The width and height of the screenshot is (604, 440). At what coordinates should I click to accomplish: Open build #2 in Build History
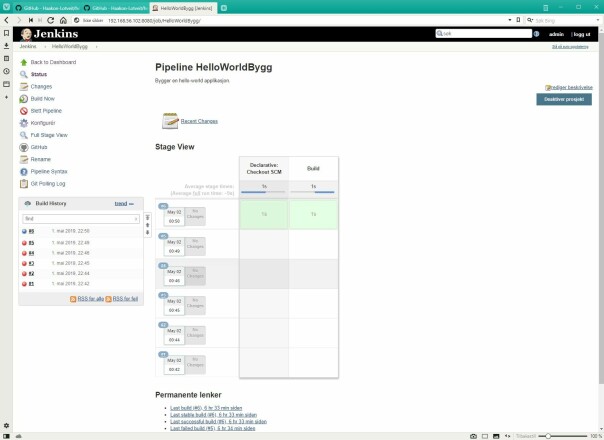pos(31,274)
